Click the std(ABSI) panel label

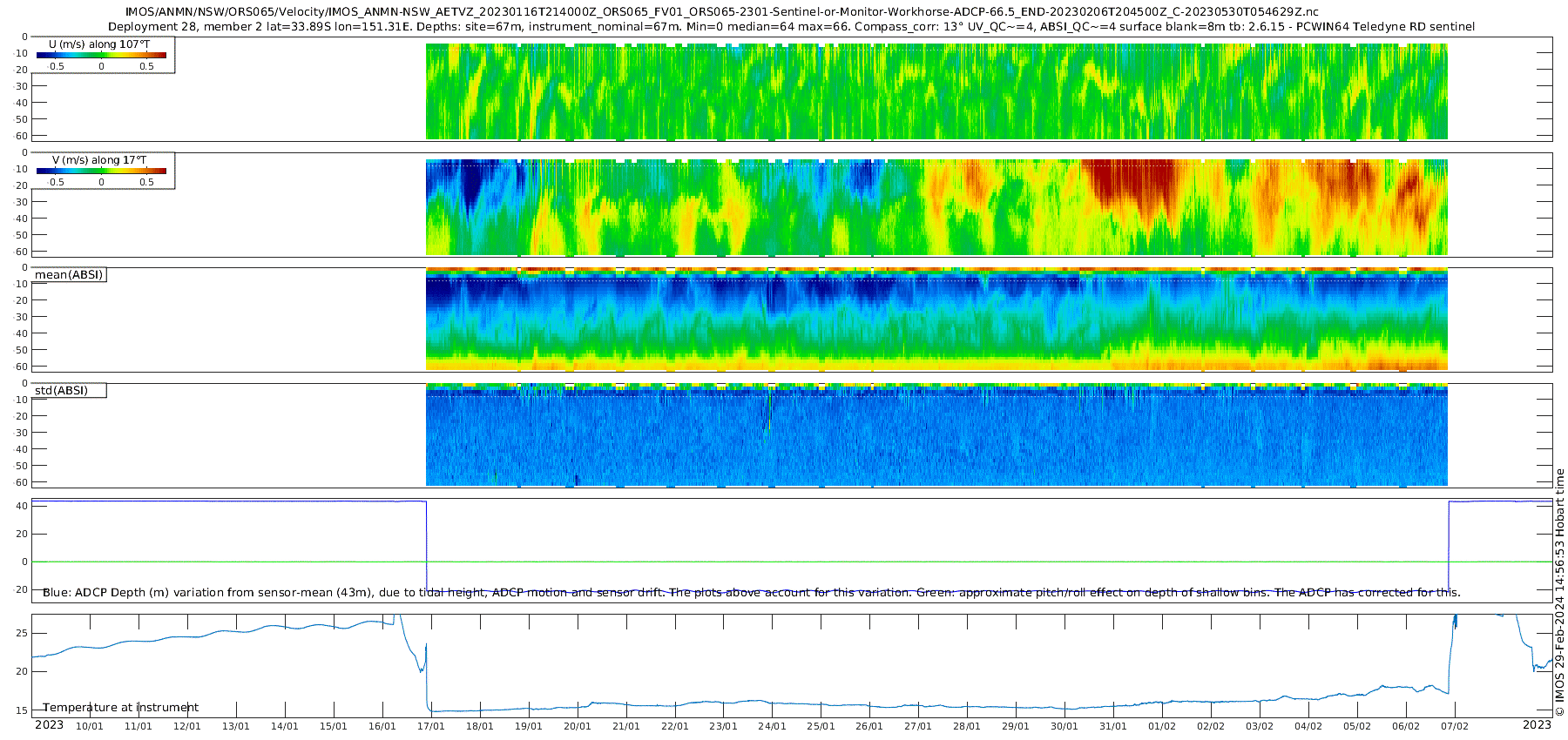point(61,391)
